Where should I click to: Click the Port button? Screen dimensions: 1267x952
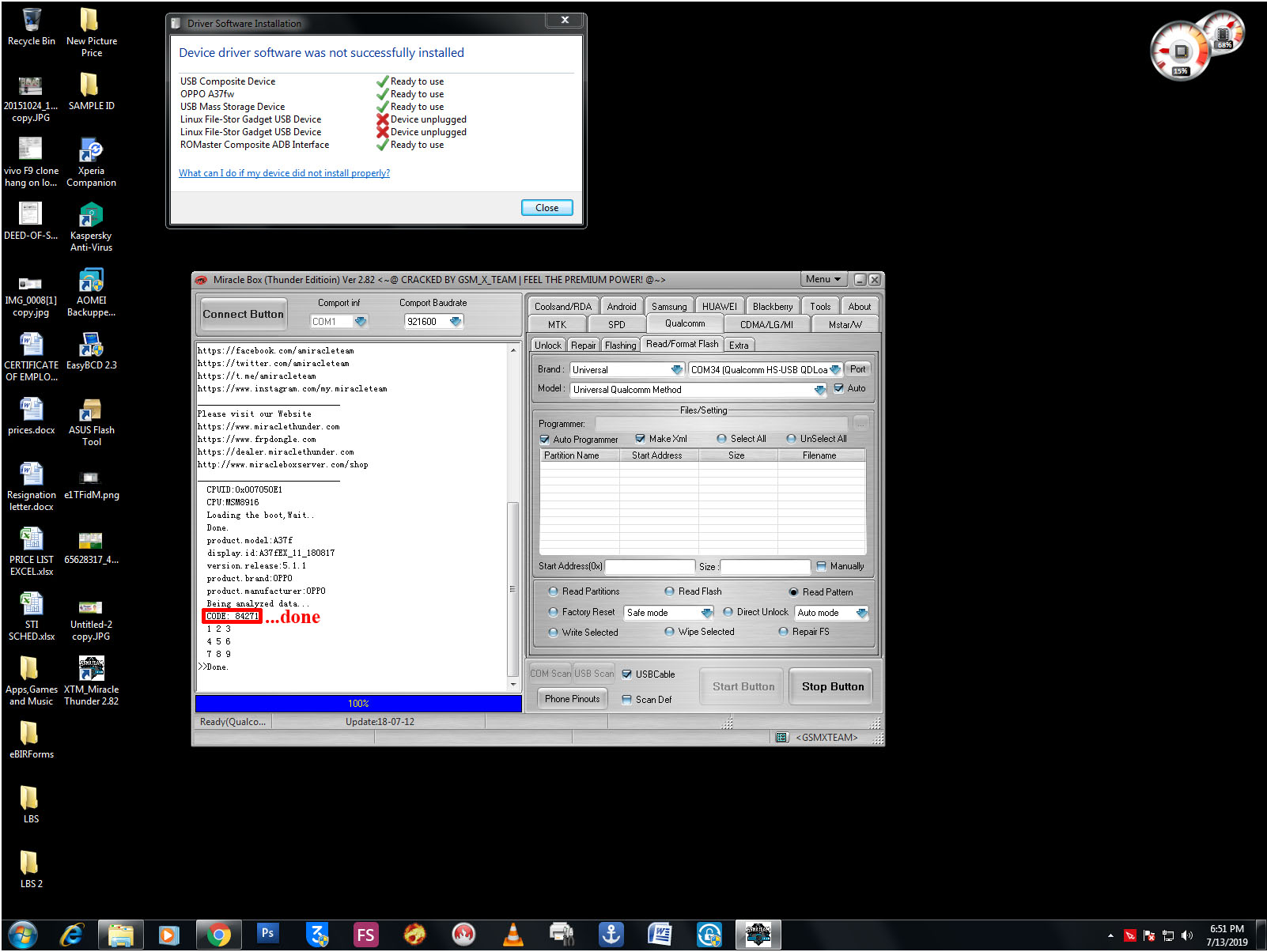(858, 369)
